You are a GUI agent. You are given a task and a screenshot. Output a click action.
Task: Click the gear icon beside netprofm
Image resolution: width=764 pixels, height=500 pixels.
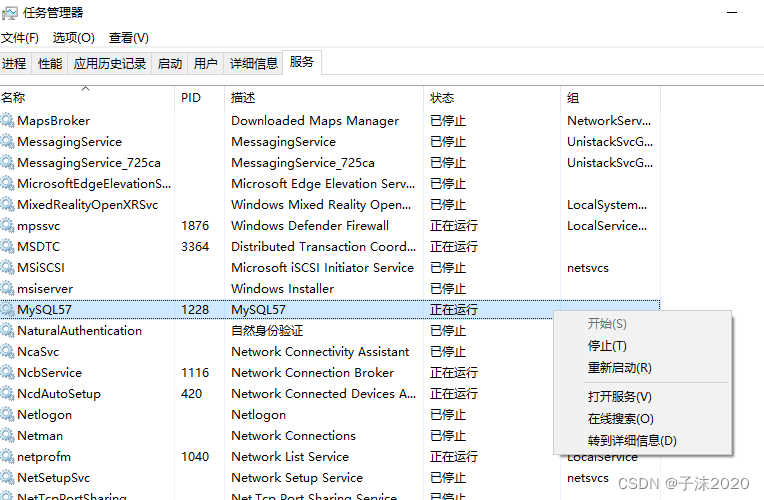[x=7, y=456]
